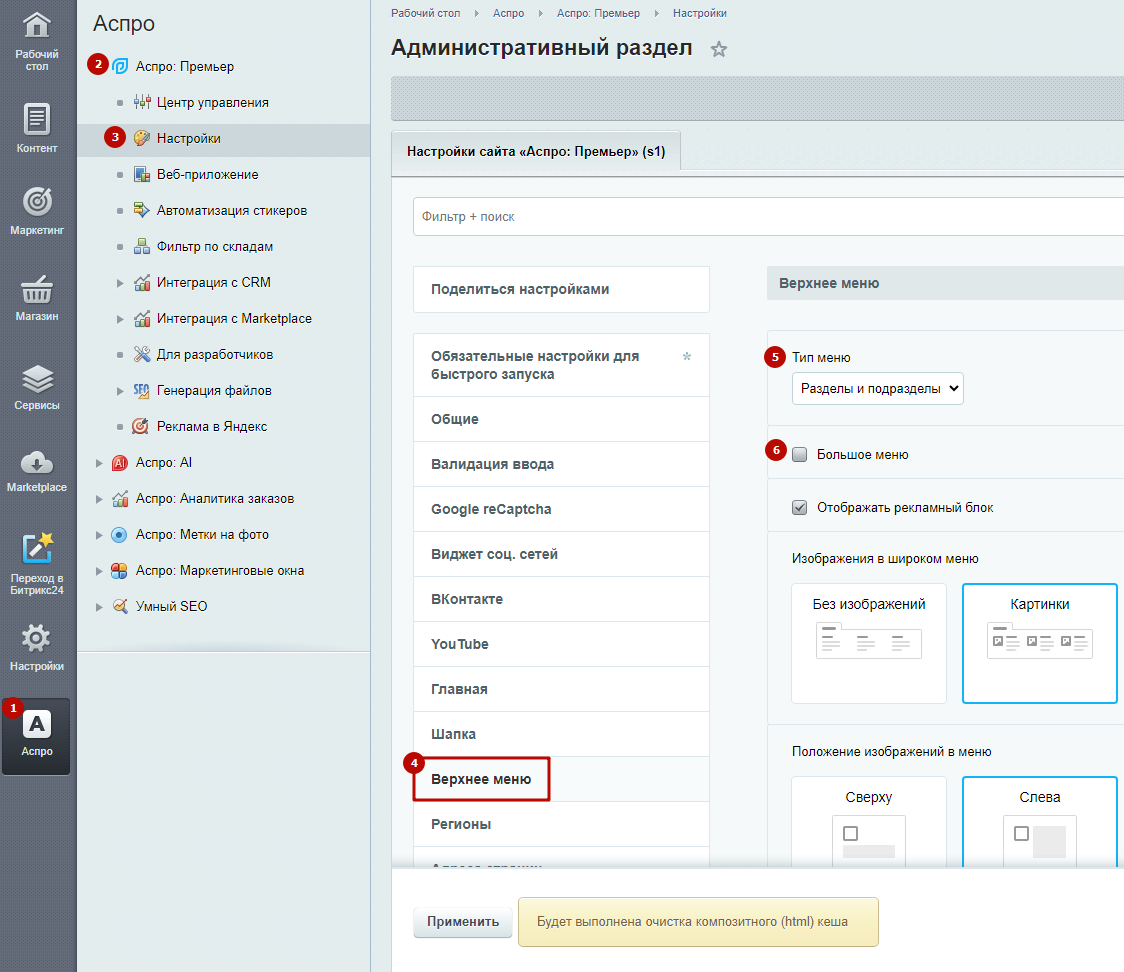Select the Картинки option card

click(1039, 643)
